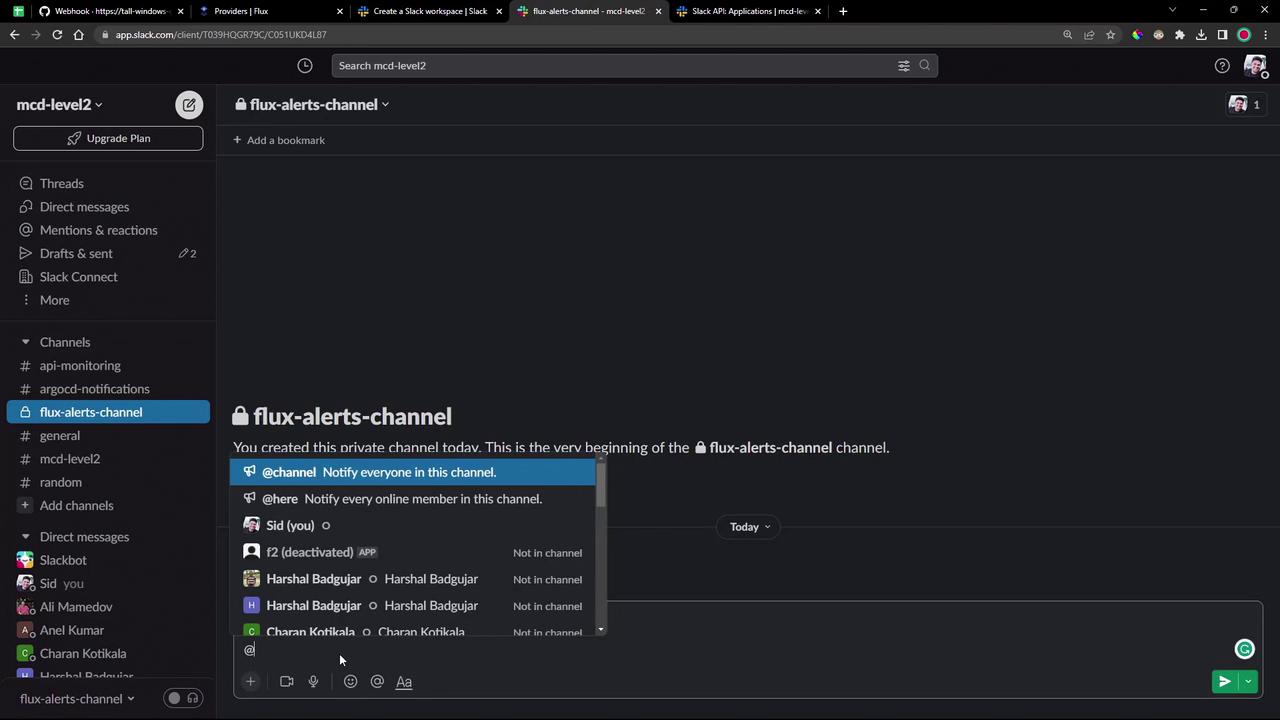Choose f2 (deactivated) app from mention list
Screen dimensions: 1280x720
click(x=413, y=552)
